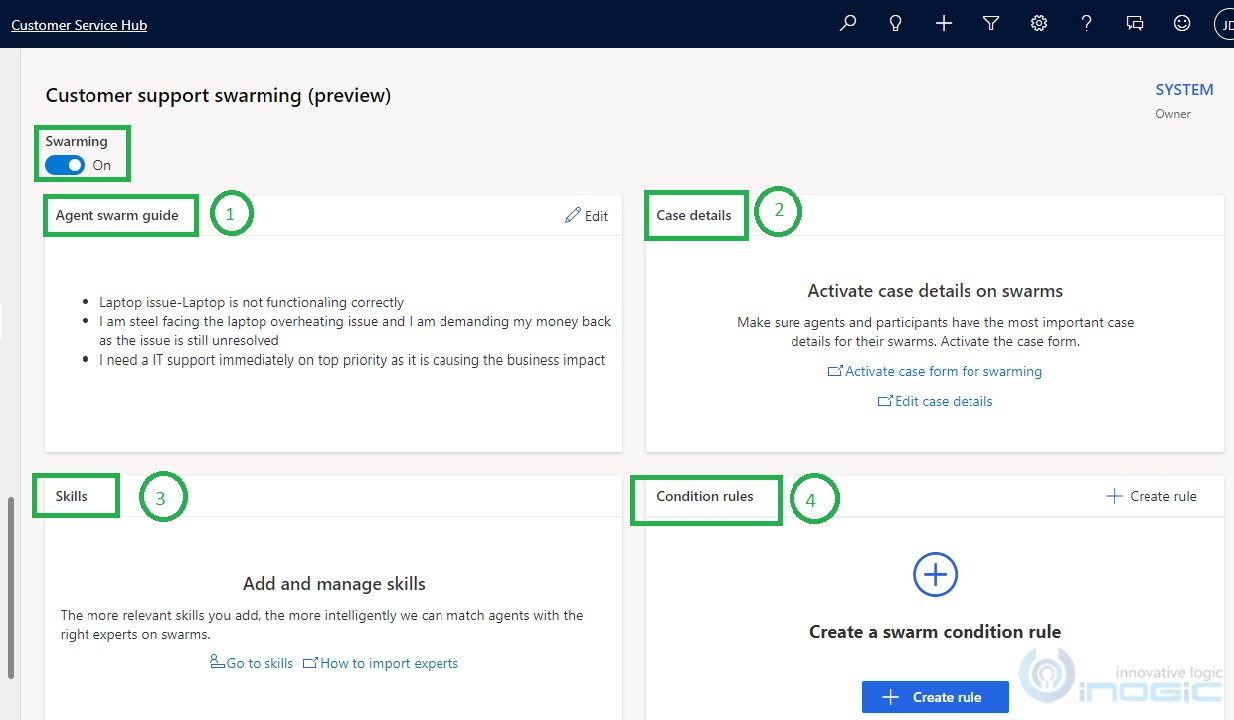Viewport: 1234px width, 720px height.
Task: Open the Edit case details link
Action: (935, 401)
